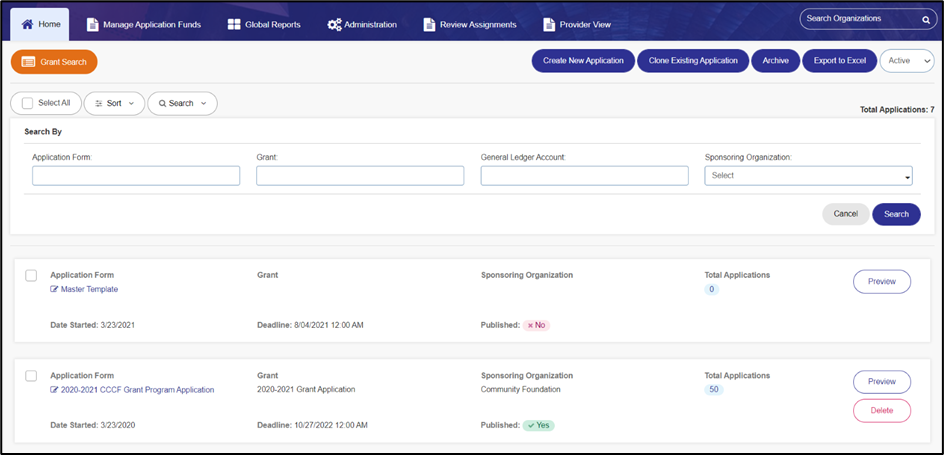Click the Administration gears icon
Screen dimensions: 944x455
[x=334, y=25]
